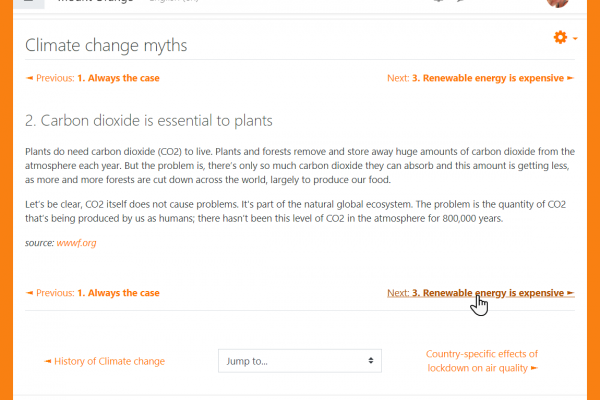Click the left arrow icon before top Previous

[x=29, y=78]
